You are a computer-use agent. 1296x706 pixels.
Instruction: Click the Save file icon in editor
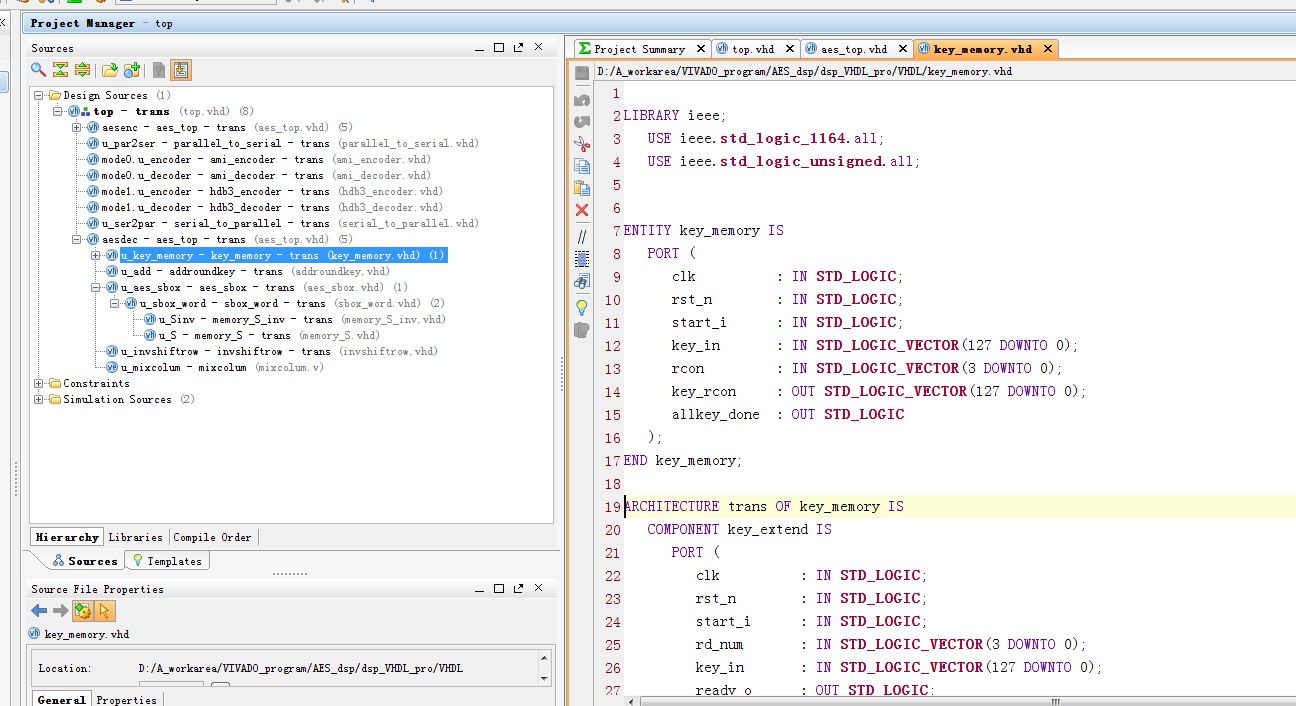tap(582, 73)
